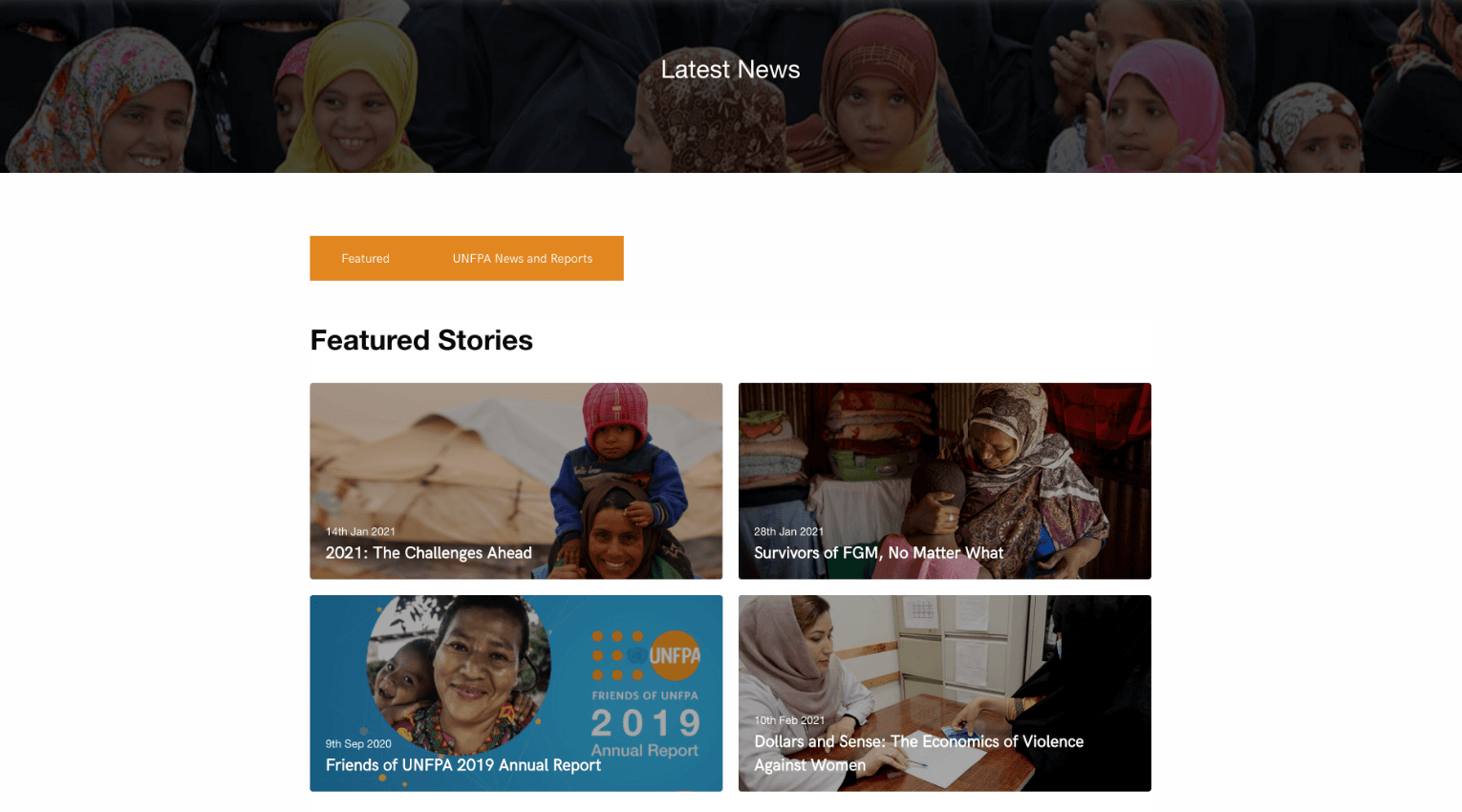Click the UNFPA logo in annual report card

point(675,655)
